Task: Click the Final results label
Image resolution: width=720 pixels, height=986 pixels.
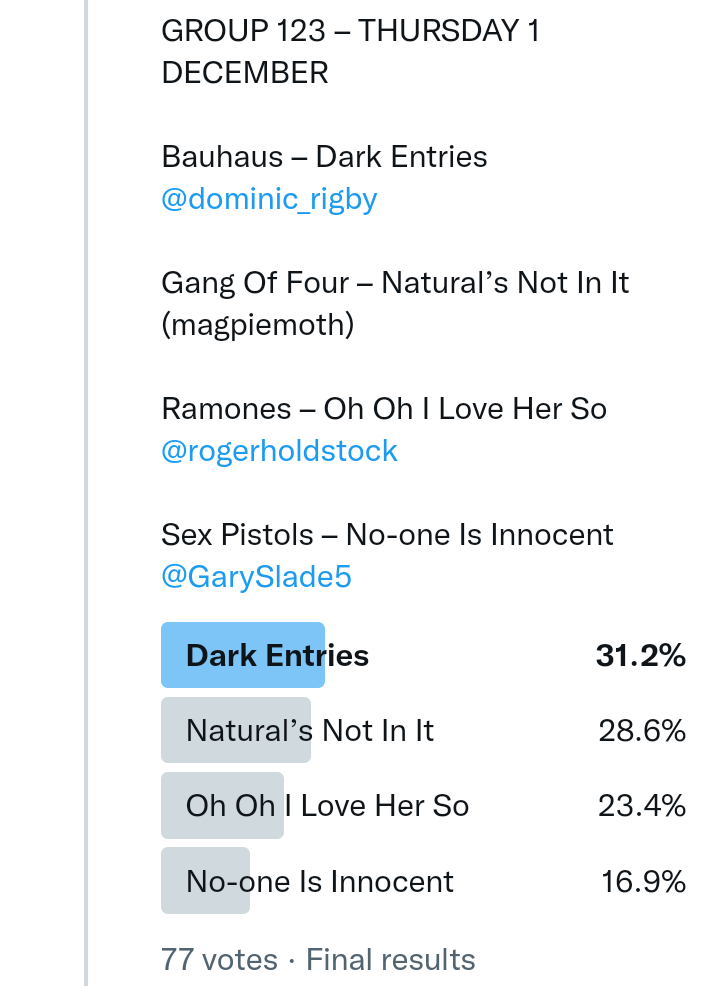Action: (x=390, y=960)
